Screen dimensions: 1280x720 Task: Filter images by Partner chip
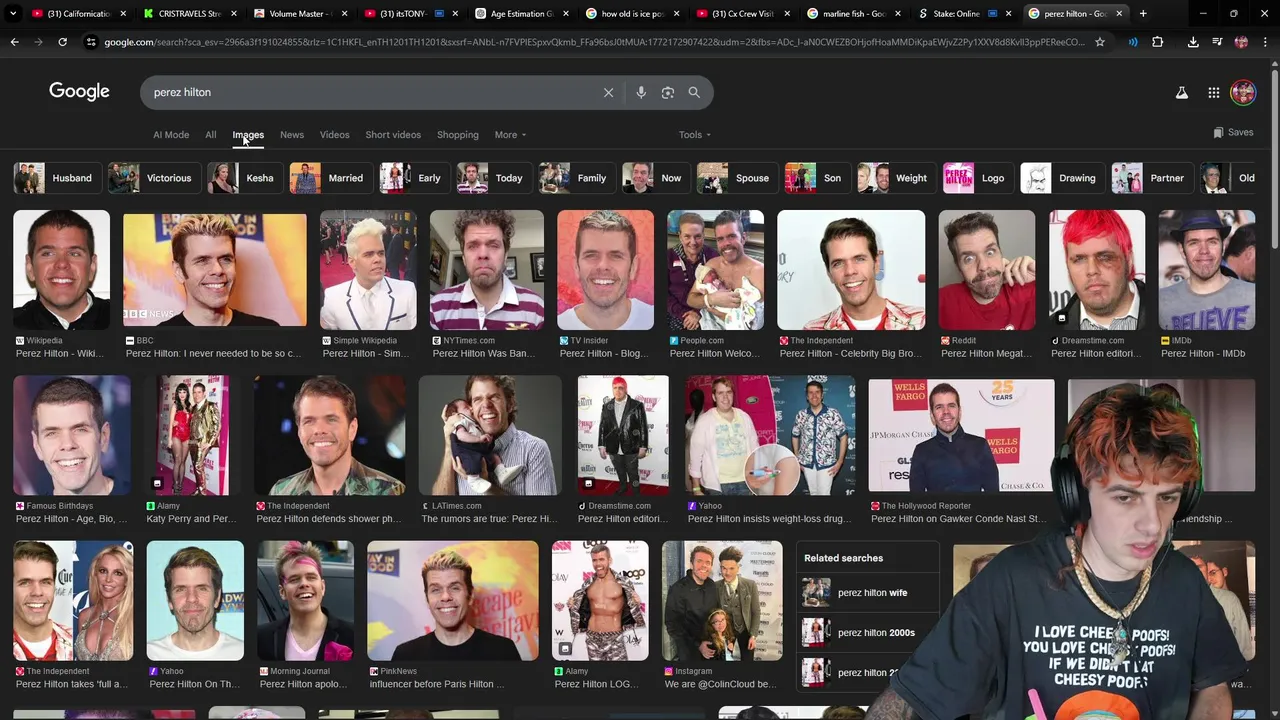point(1151,178)
